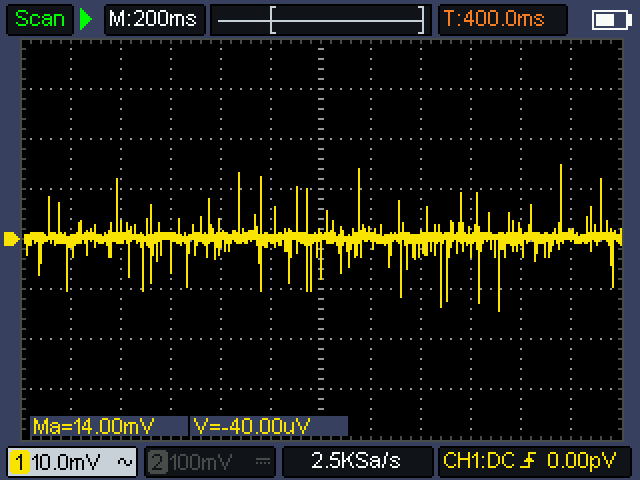Click channel 2 DC coupling symbol
The height and width of the screenshot is (480, 640).
tap(263, 462)
